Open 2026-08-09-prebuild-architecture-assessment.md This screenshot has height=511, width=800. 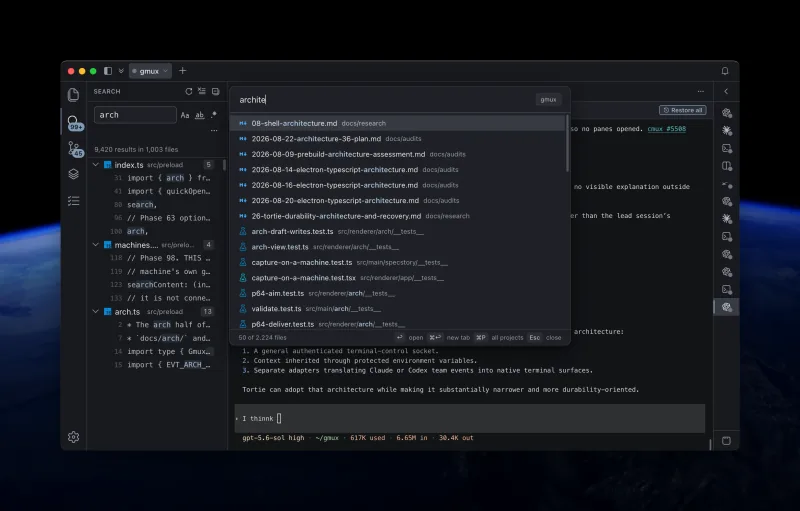[x=398, y=154]
